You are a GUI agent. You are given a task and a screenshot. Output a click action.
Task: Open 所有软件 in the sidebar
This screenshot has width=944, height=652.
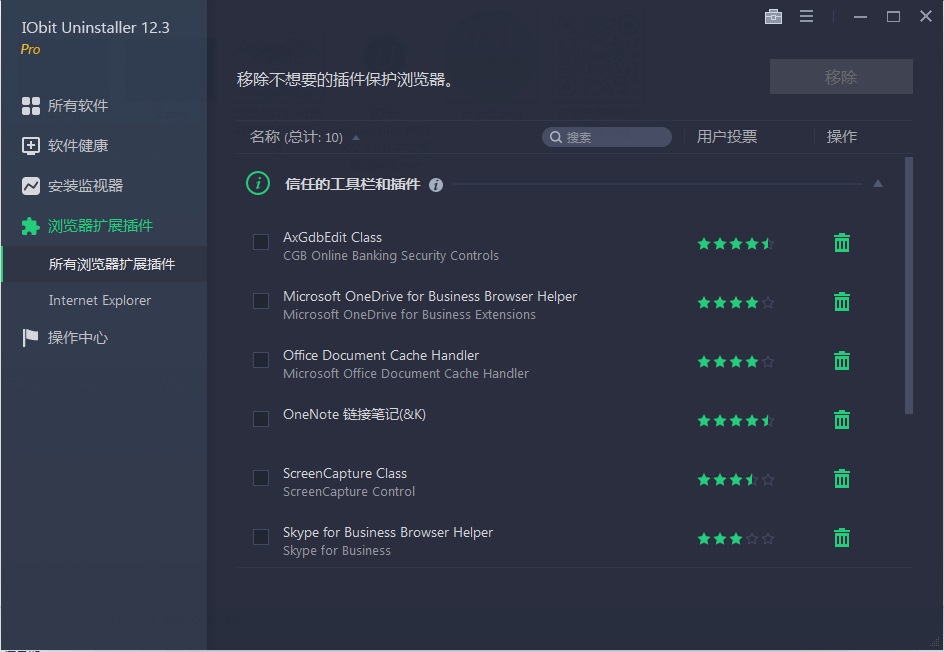[78, 106]
